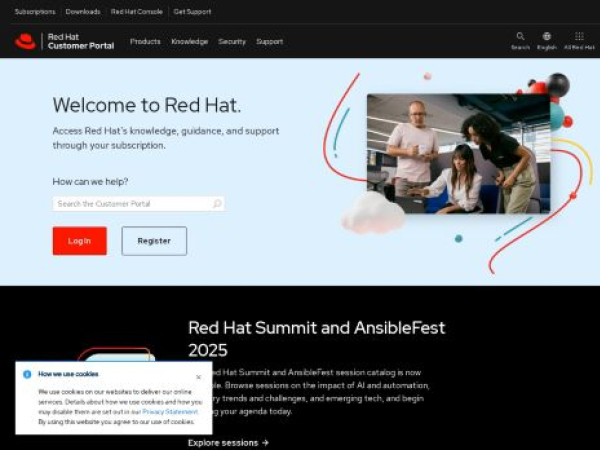Click the Red Hat fedora logo
Screen dimensions: 600x450
25,41
